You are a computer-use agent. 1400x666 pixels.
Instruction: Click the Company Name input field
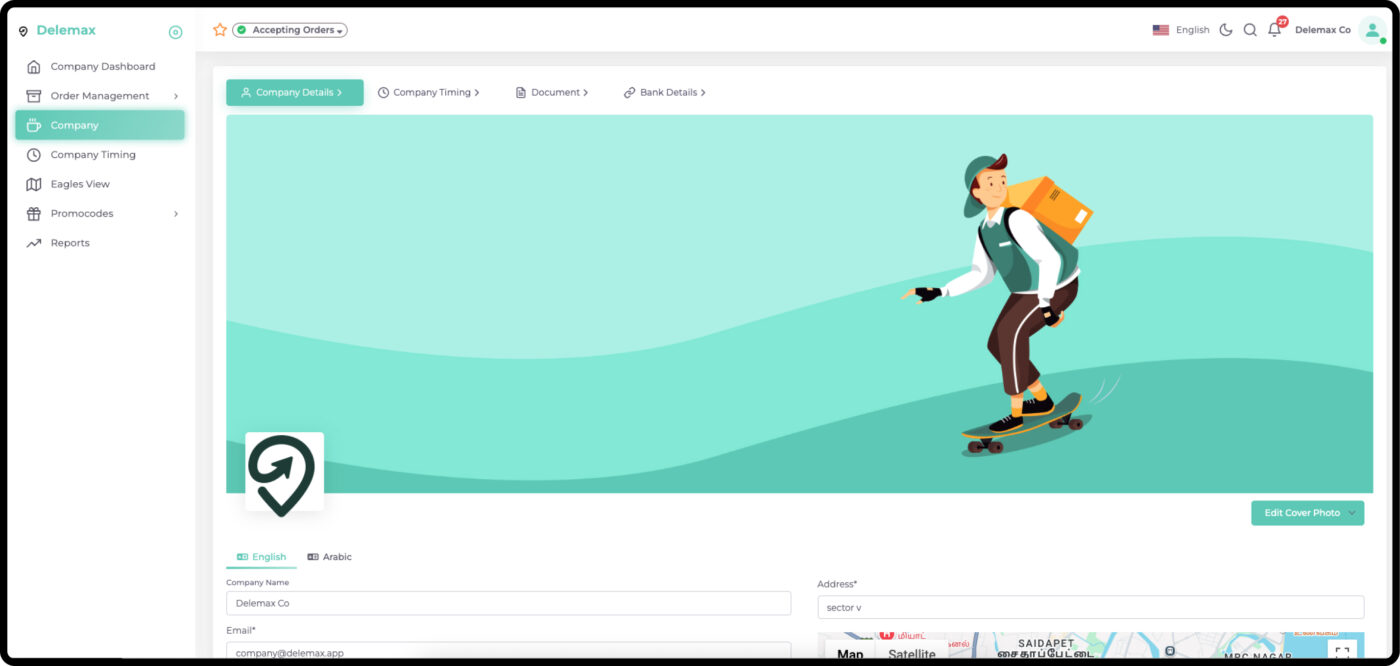508,603
